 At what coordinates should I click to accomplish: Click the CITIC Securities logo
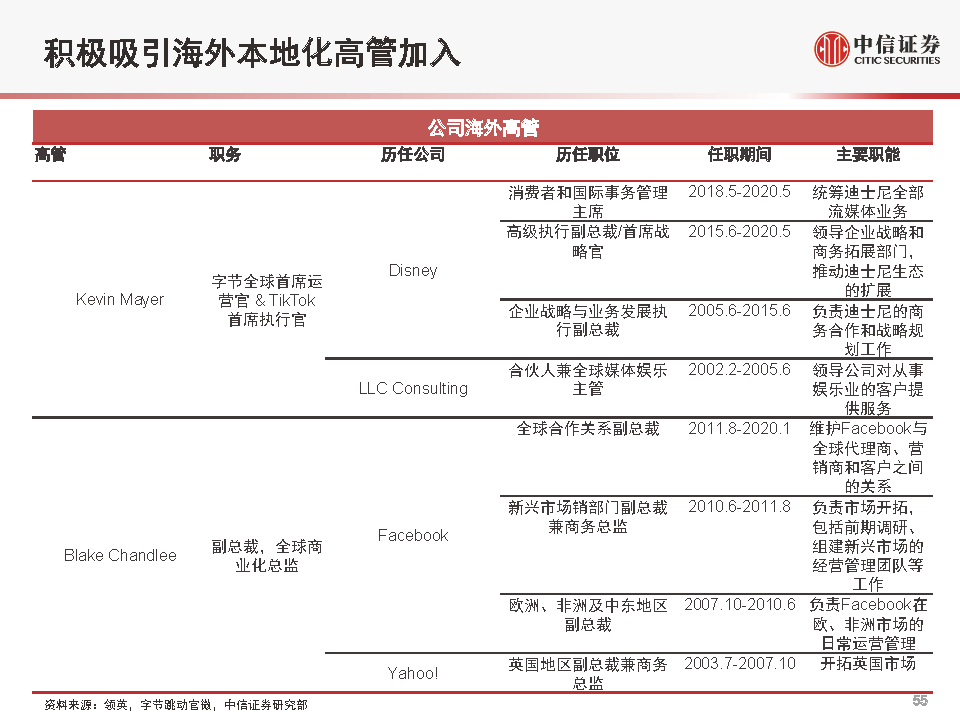tap(877, 48)
